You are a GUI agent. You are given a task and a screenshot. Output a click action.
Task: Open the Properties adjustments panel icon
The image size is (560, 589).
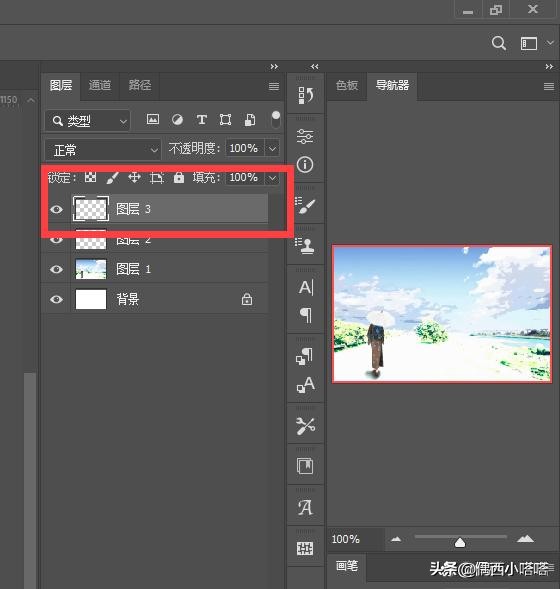coord(305,136)
